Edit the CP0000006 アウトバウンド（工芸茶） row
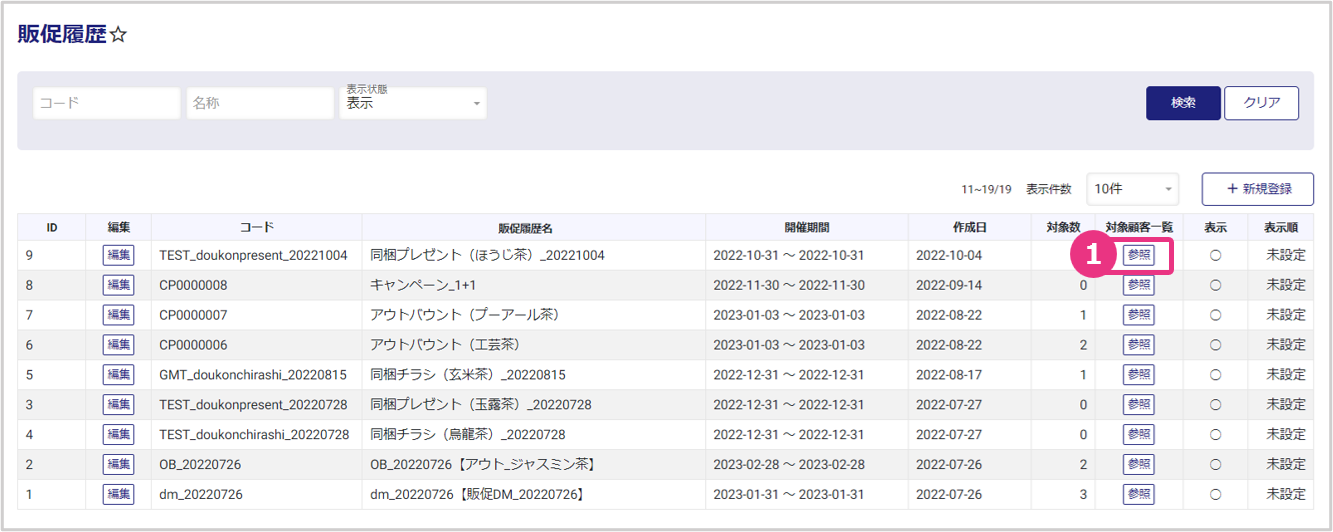Screen dimensions: 1333x532 click(118, 345)
